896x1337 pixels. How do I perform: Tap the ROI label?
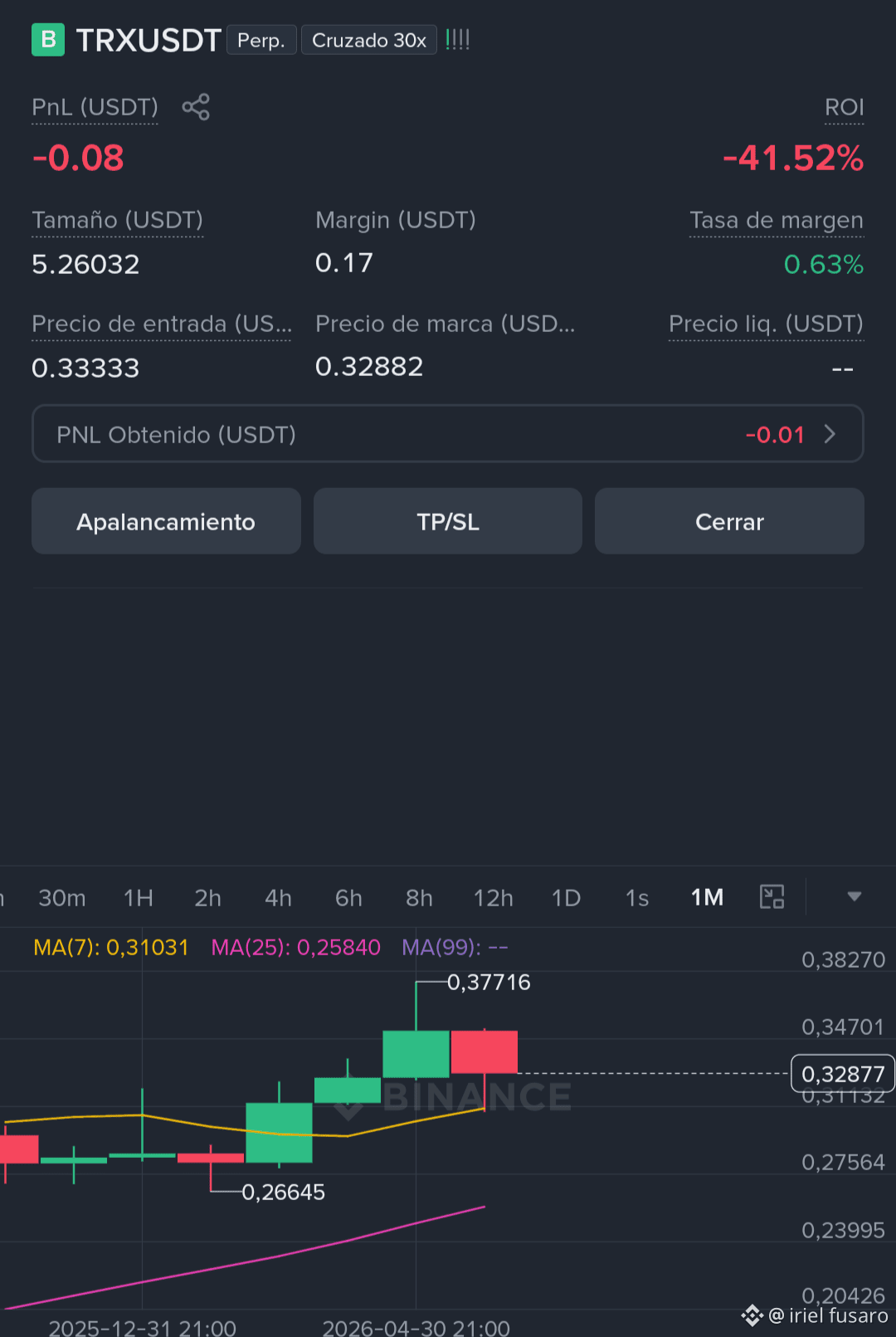click(845, 107)
